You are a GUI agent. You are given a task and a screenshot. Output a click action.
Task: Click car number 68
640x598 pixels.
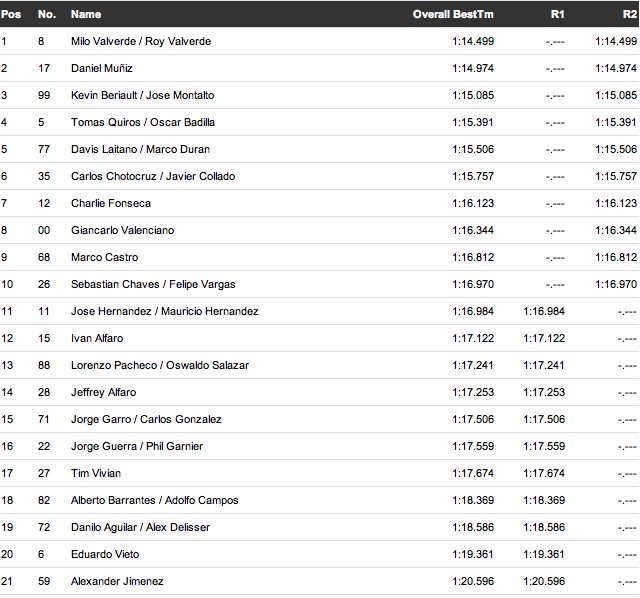[x=44, y=257]
